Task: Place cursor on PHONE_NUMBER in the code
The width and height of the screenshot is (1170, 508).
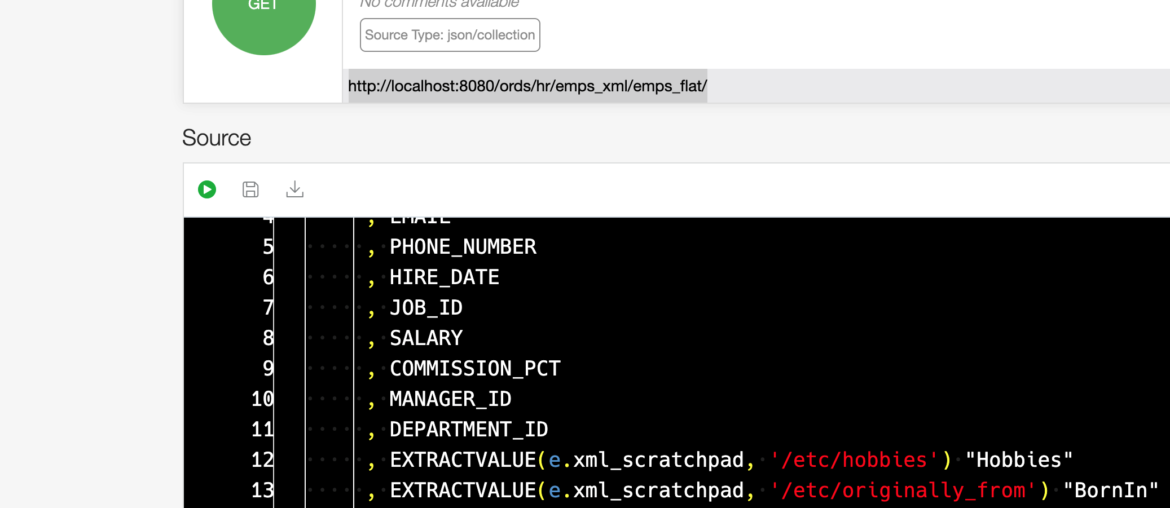Action: (463, 247)
